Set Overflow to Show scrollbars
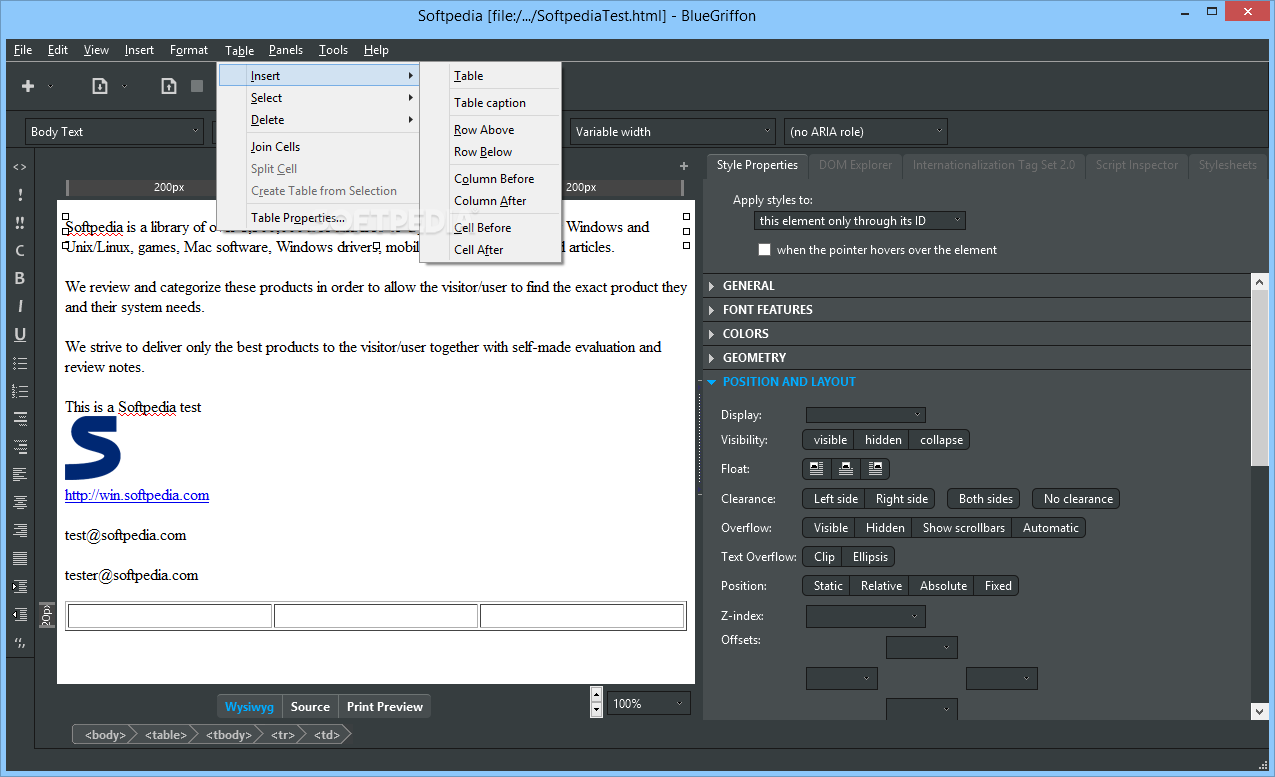1275x777 pixels. coord(963,528)
